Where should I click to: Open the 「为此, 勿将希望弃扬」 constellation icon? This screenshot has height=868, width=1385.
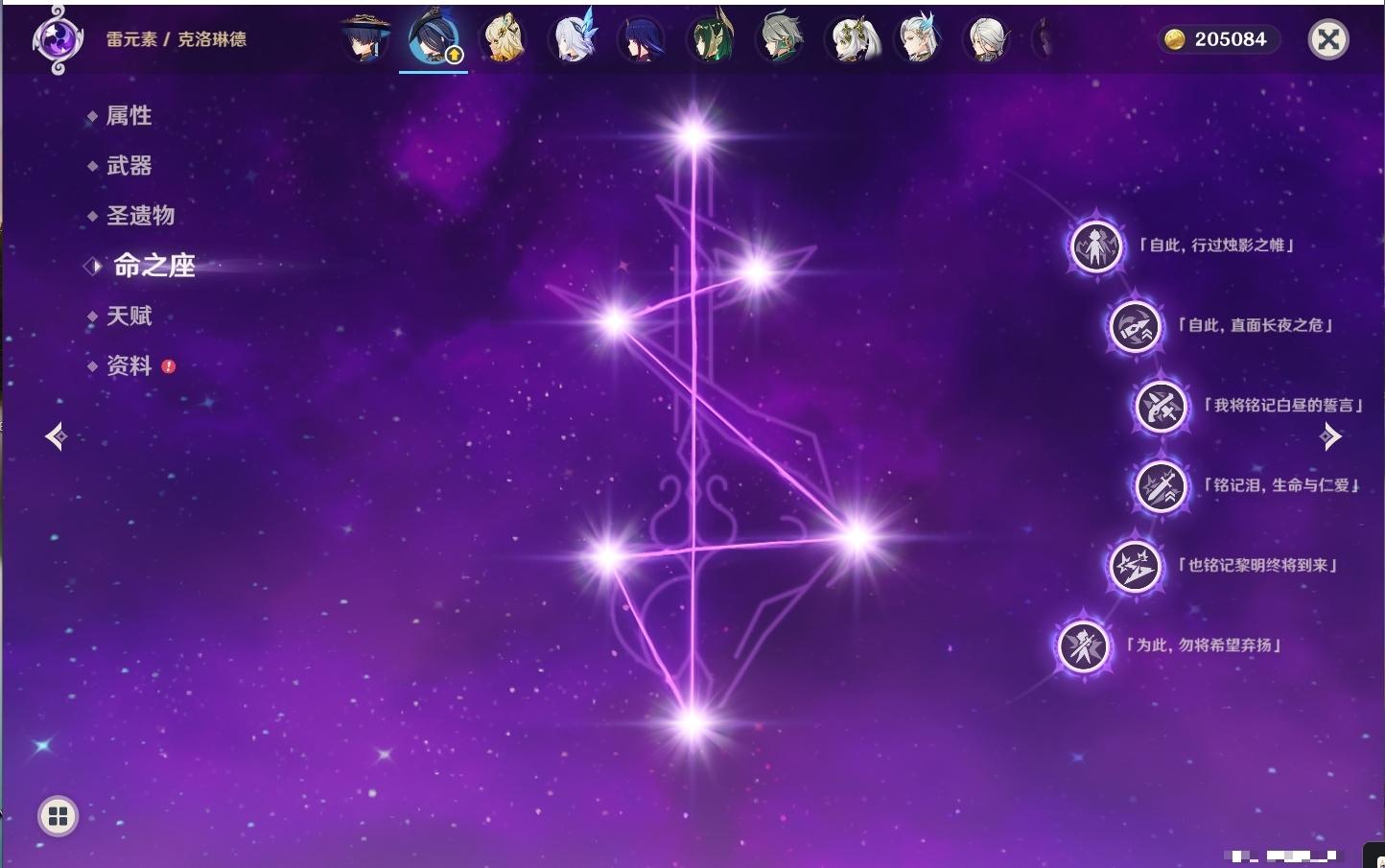pyautogui.click(x=1083, y=645)
